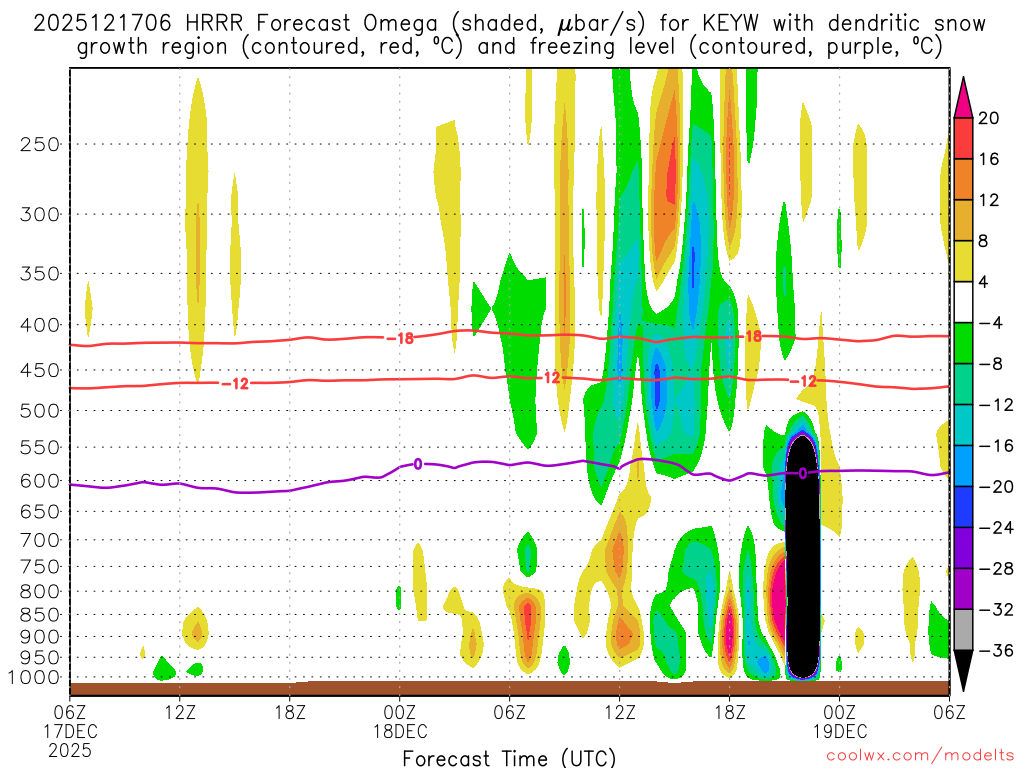Click the 500 pressure level label
The image size is (1024, 768).
pos(39,411)
